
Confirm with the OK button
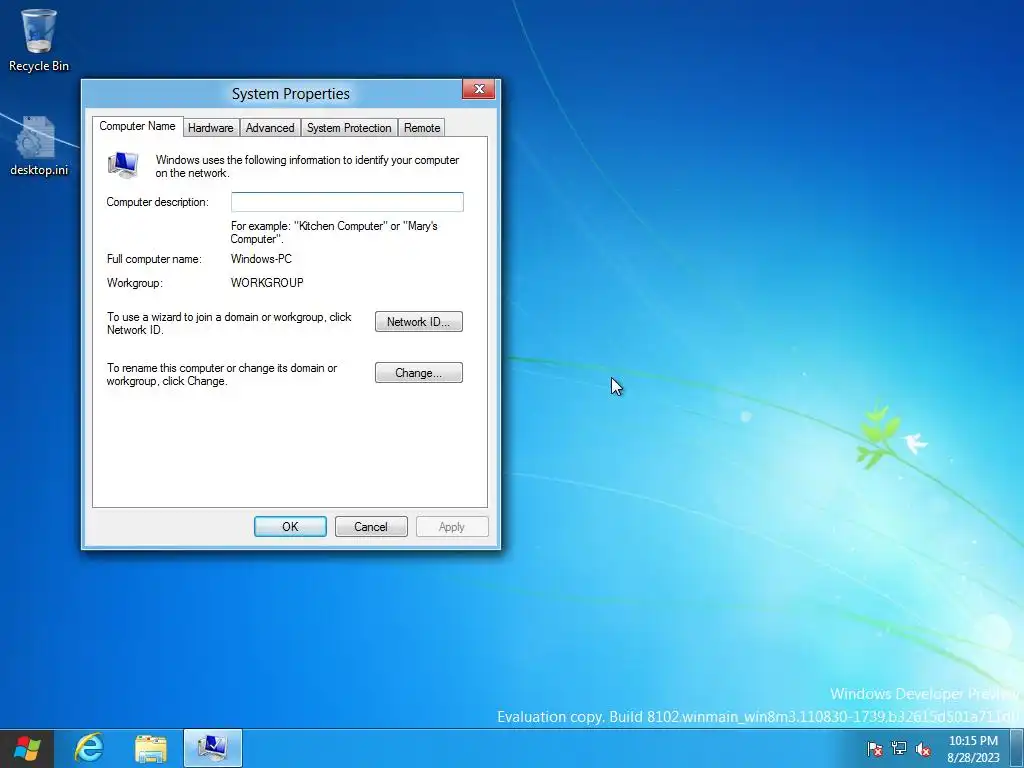291,527
